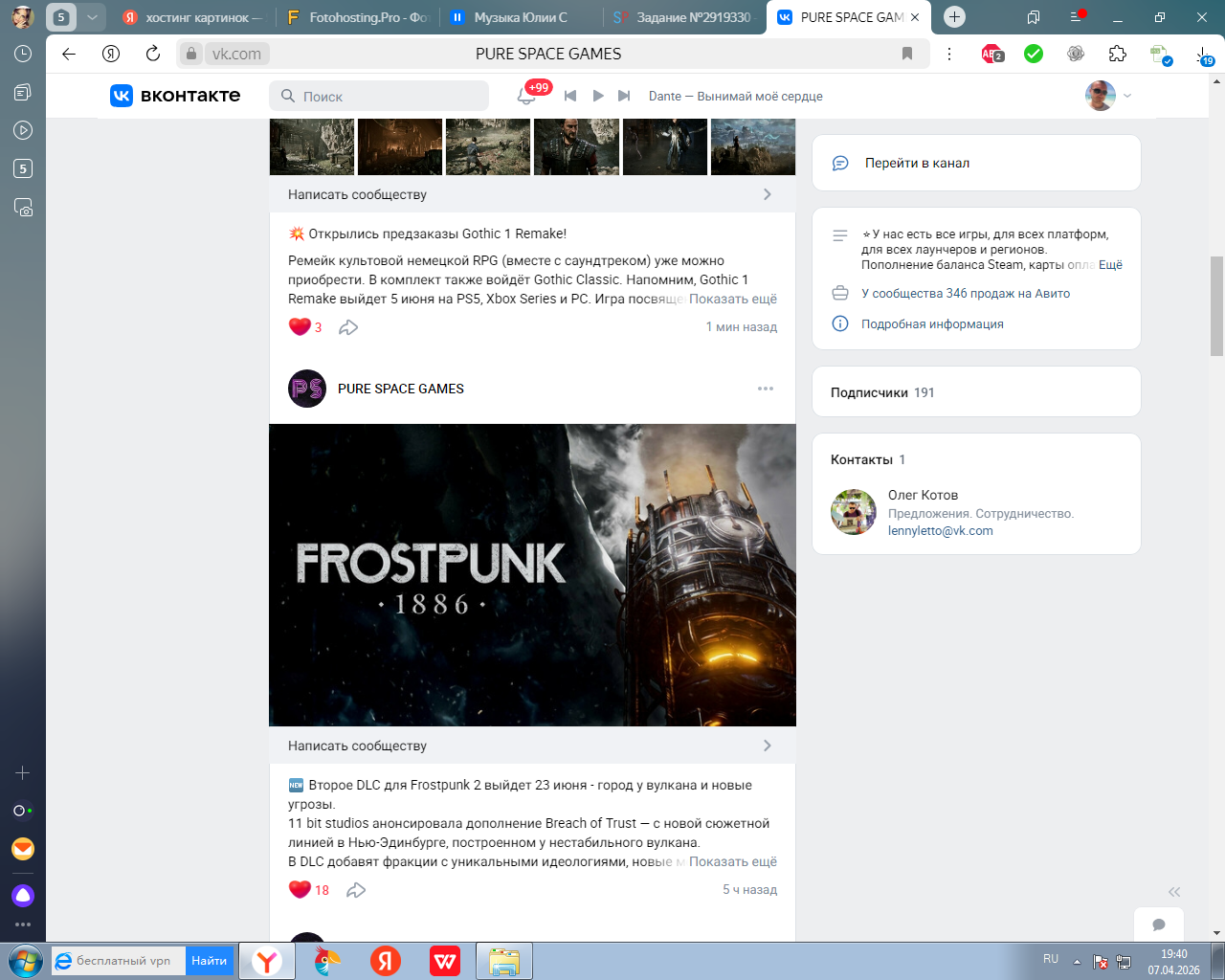Open the Frostpunk 1886 post image
The image size is (1225, 980).
[x=532, y=575]
